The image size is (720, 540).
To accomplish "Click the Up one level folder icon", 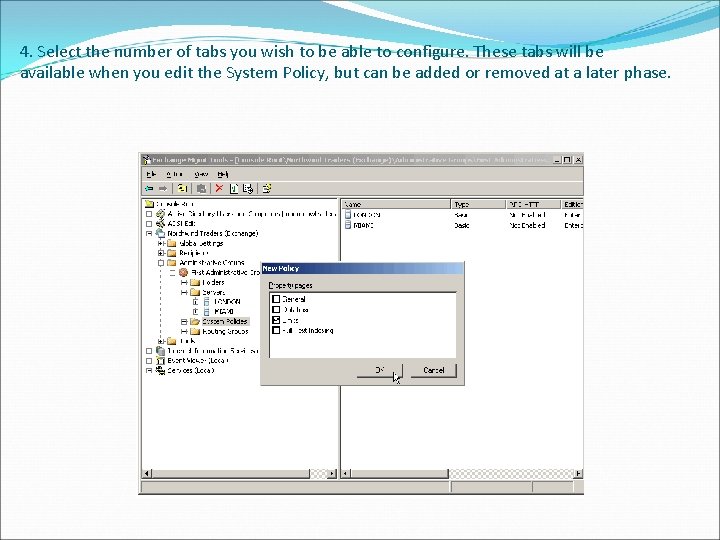I will pos(183,188).
